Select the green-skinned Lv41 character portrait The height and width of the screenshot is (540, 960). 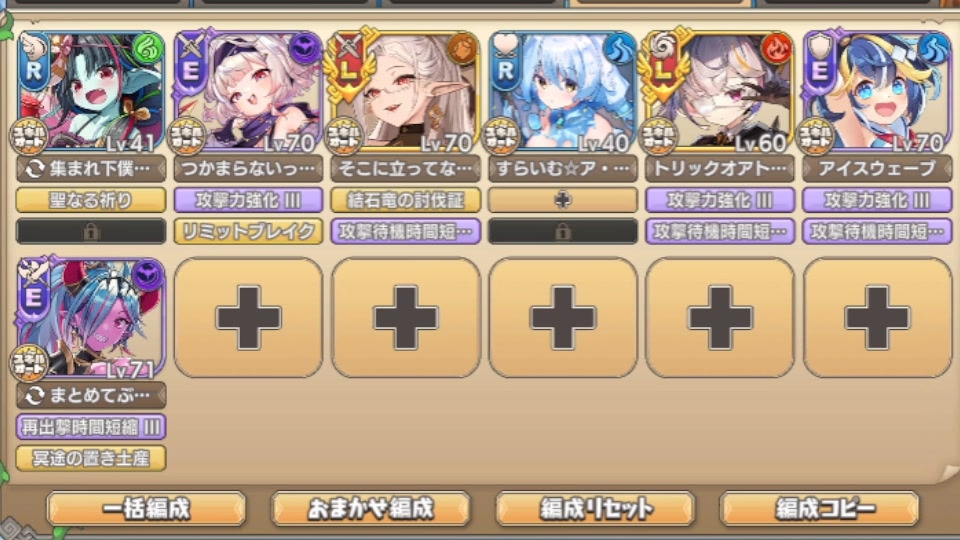click(x=91, y=91)
